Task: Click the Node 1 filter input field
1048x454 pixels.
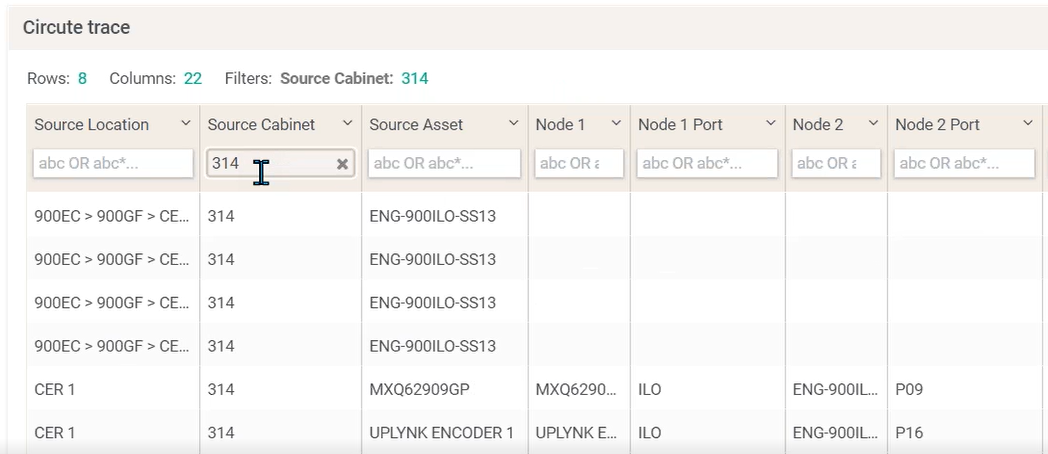Action: point(579,163)
